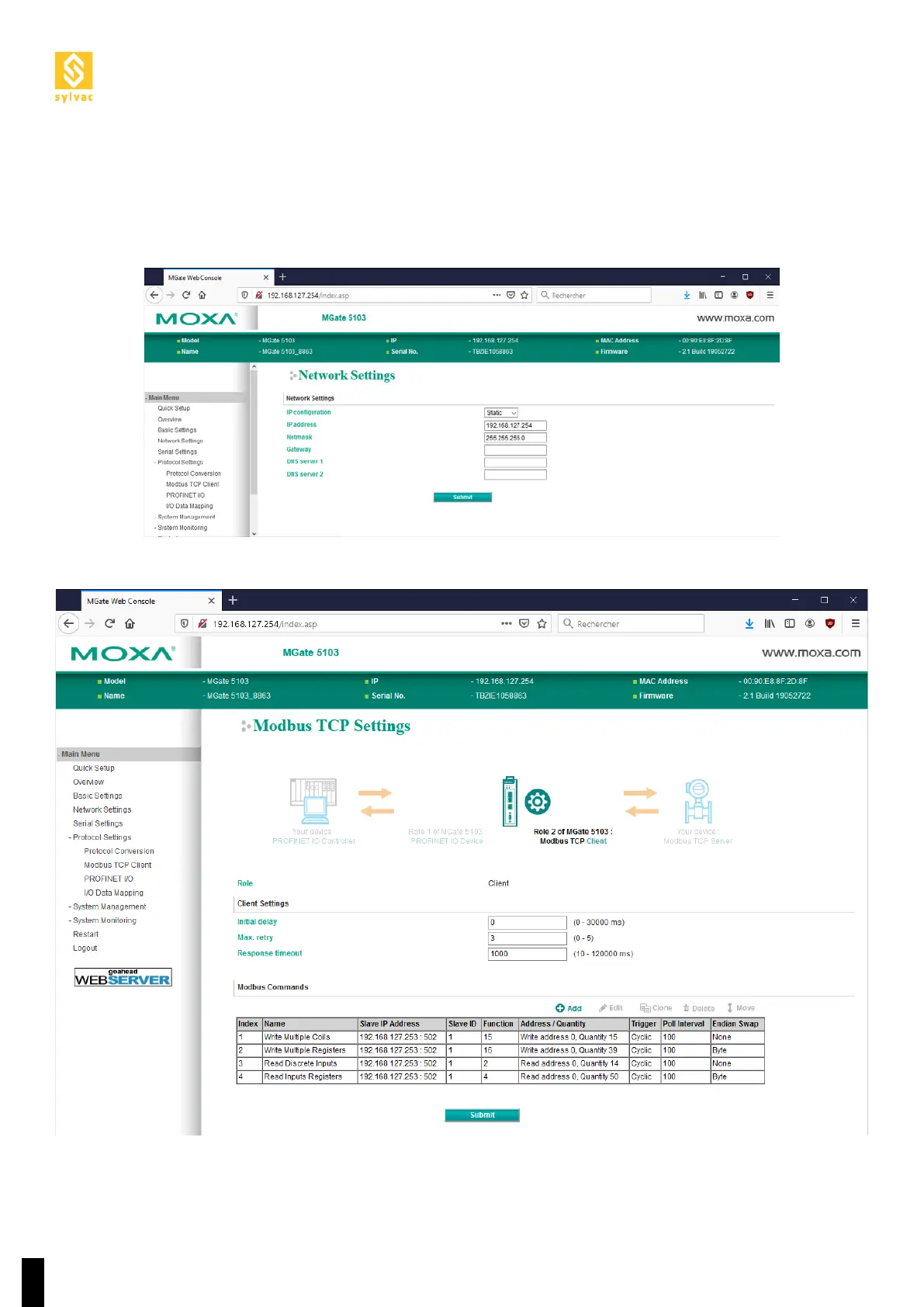Close MGate Web Console tab in Modbus TCP Settings window
The height and width of the screenshot is (1307, 924).
click(x=211, y=601)
